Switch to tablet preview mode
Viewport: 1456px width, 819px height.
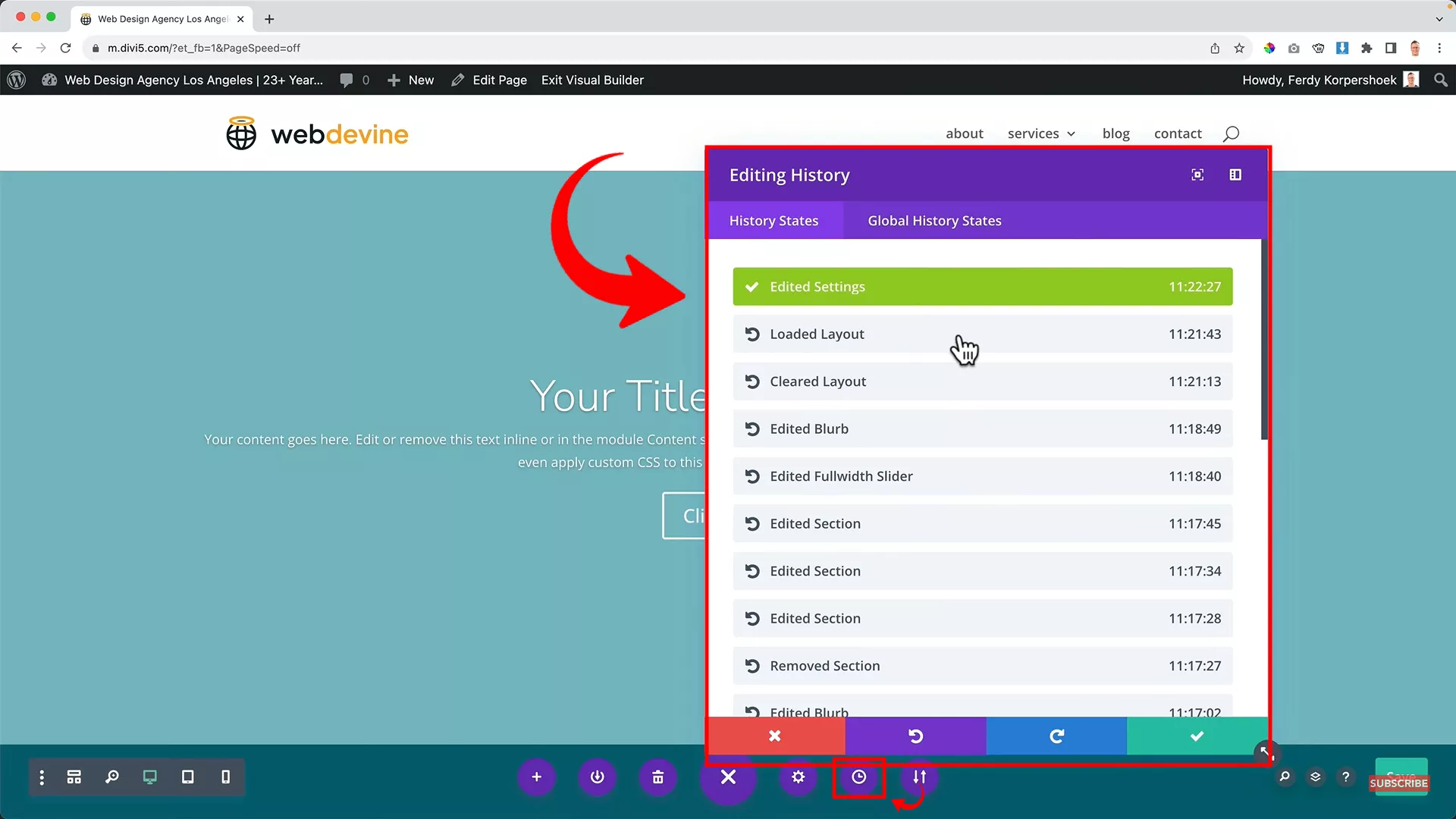tap(188, 777)
